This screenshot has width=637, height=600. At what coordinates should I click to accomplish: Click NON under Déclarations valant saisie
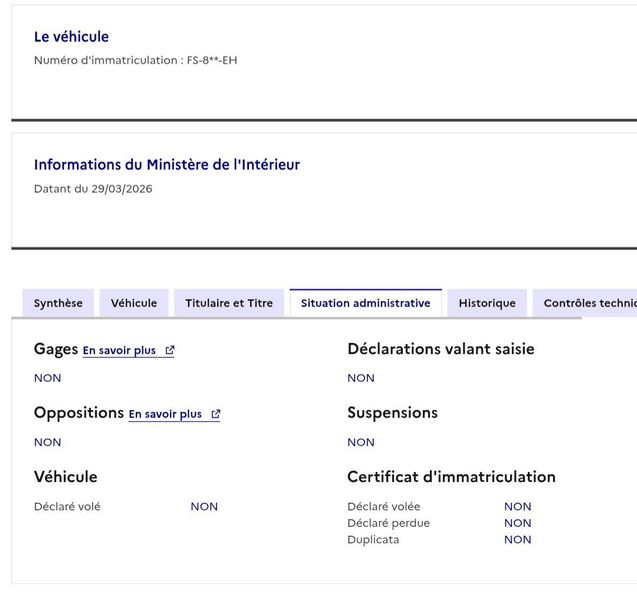(x=361, y=378)
